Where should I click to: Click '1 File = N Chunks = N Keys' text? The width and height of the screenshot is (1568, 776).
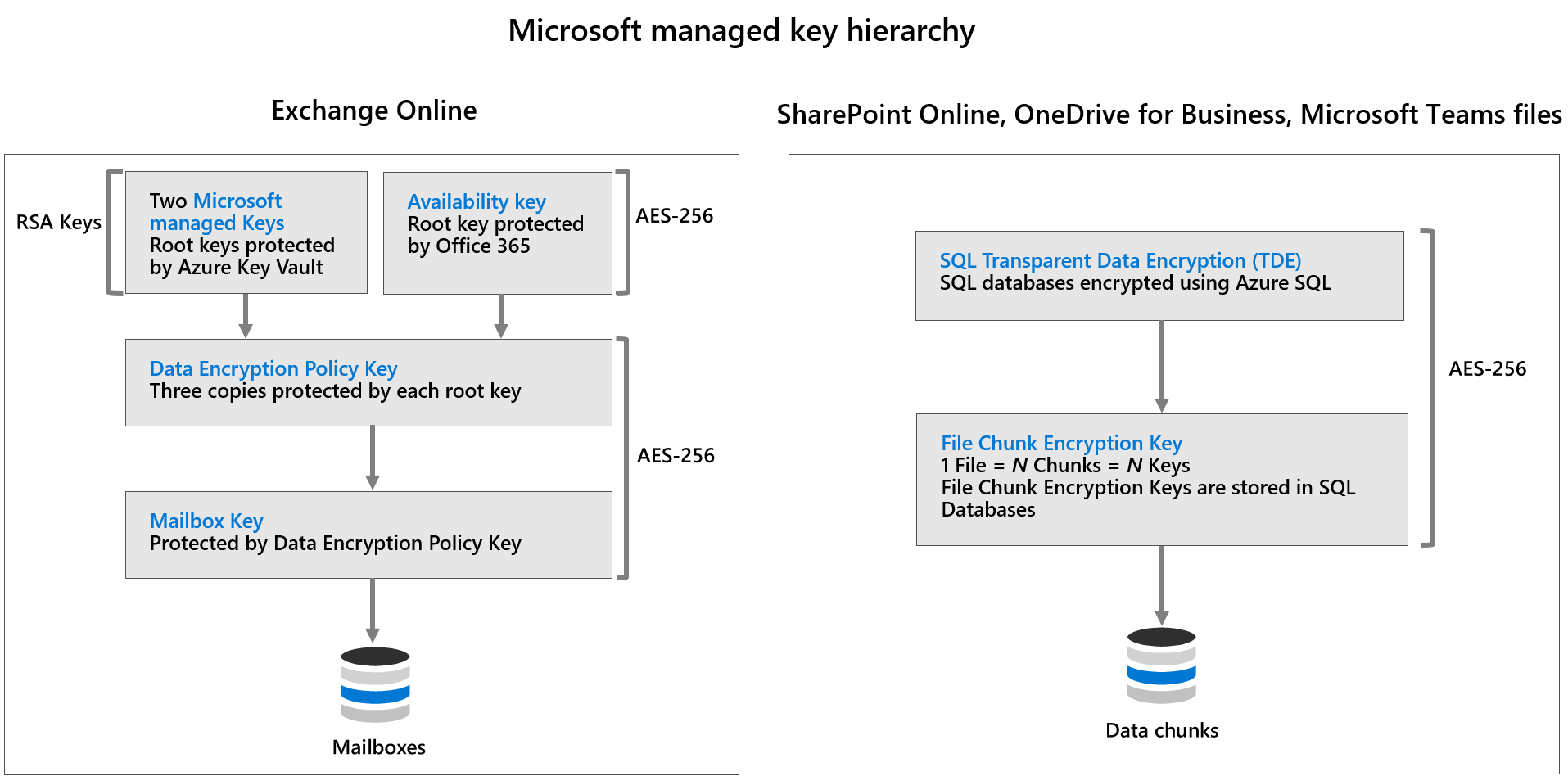pos(1065,466)
